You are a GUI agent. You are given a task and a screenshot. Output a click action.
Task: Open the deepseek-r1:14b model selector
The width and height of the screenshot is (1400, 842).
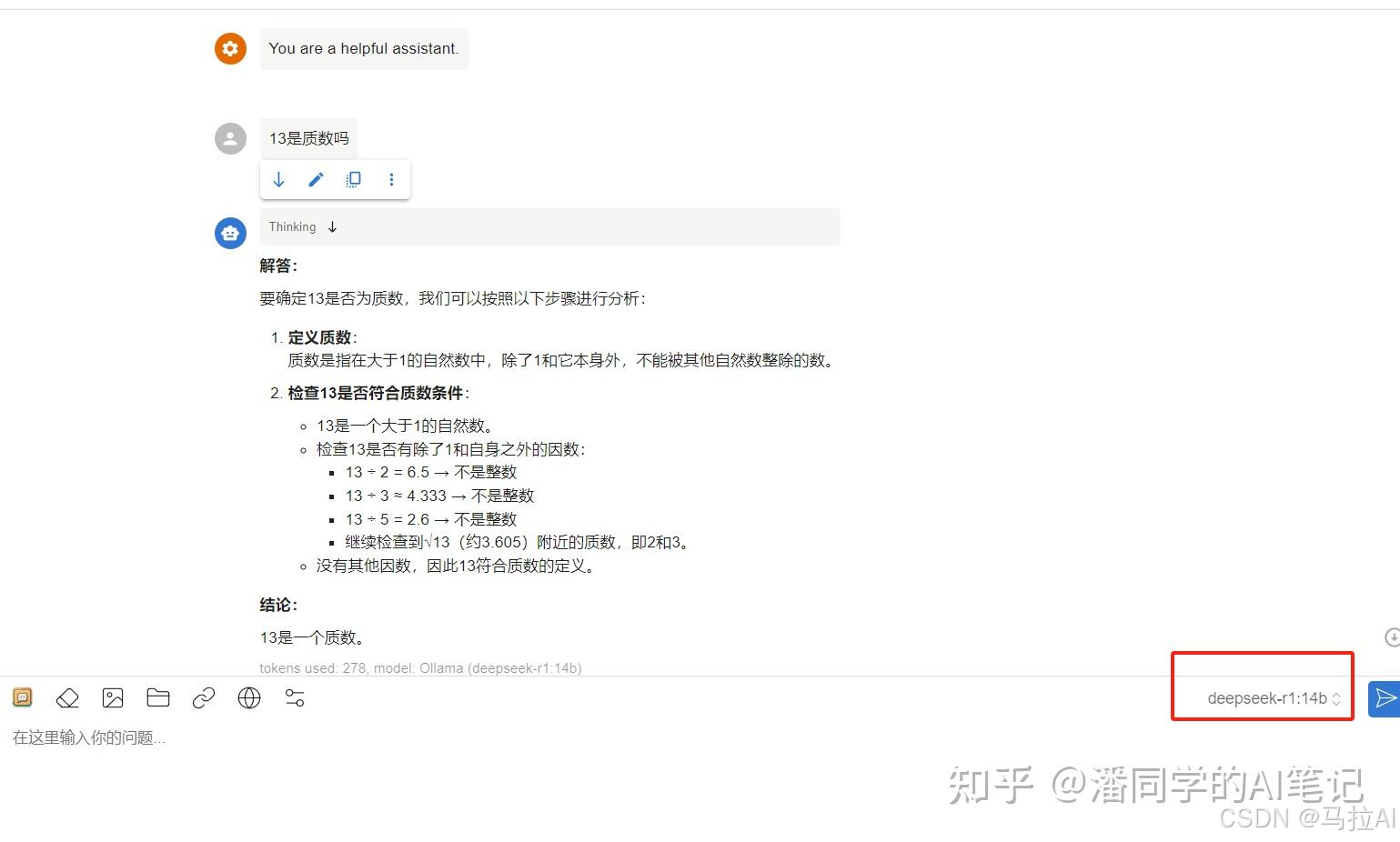click(x=1274, y=698)
